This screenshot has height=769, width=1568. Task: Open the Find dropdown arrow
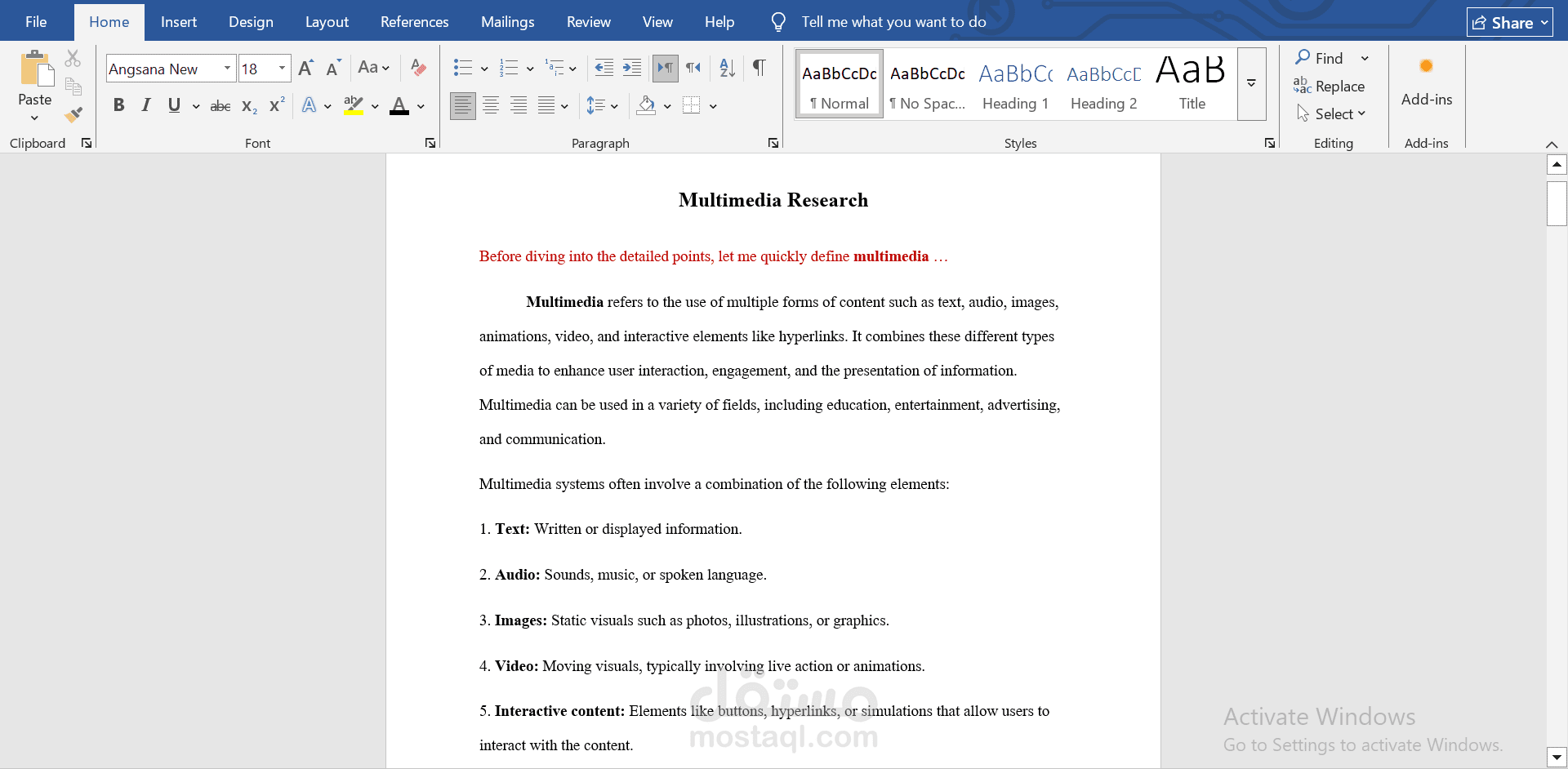(1365, 59)
